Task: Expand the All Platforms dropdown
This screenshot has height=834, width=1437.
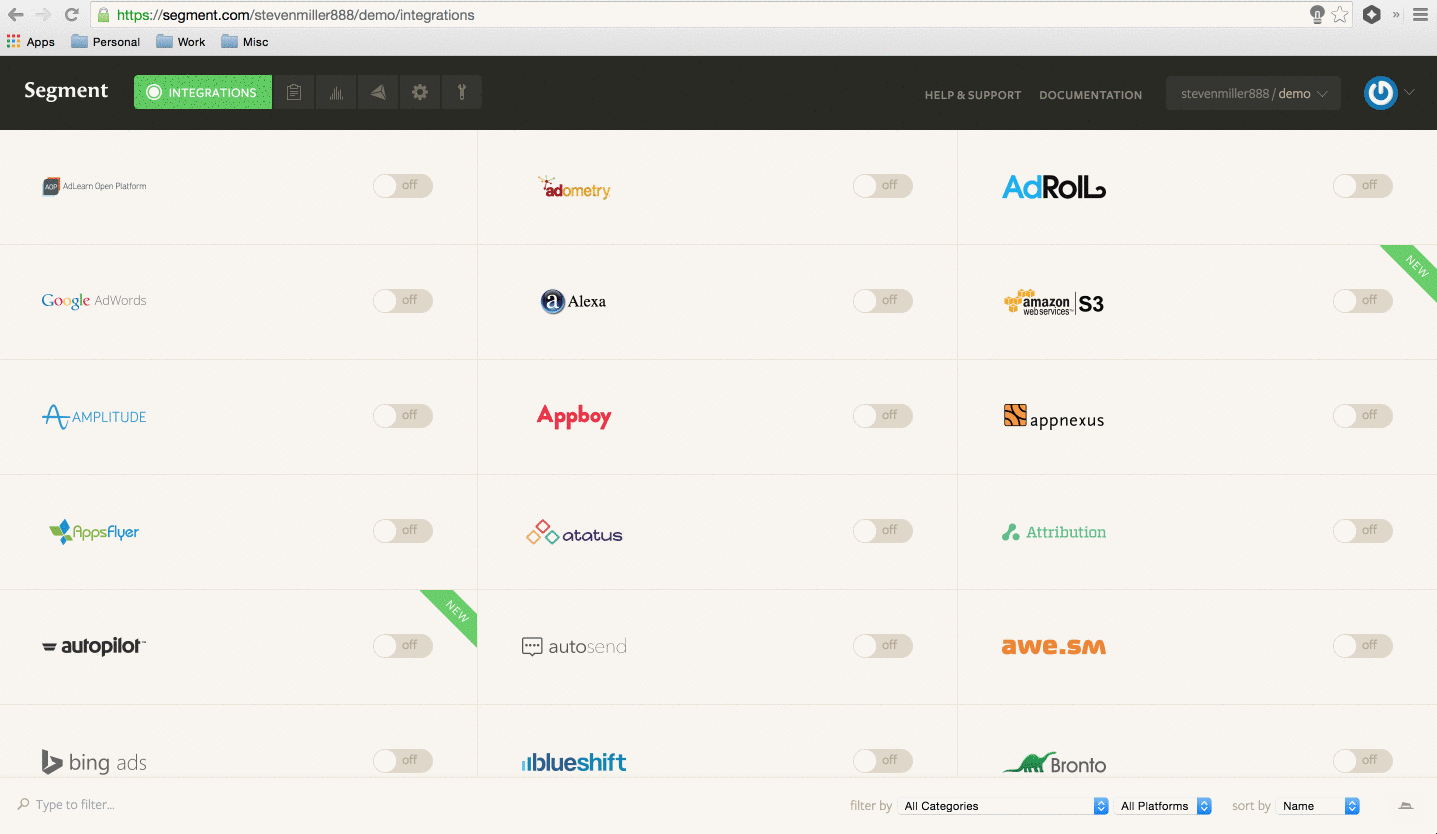Action: (1164, 806)
